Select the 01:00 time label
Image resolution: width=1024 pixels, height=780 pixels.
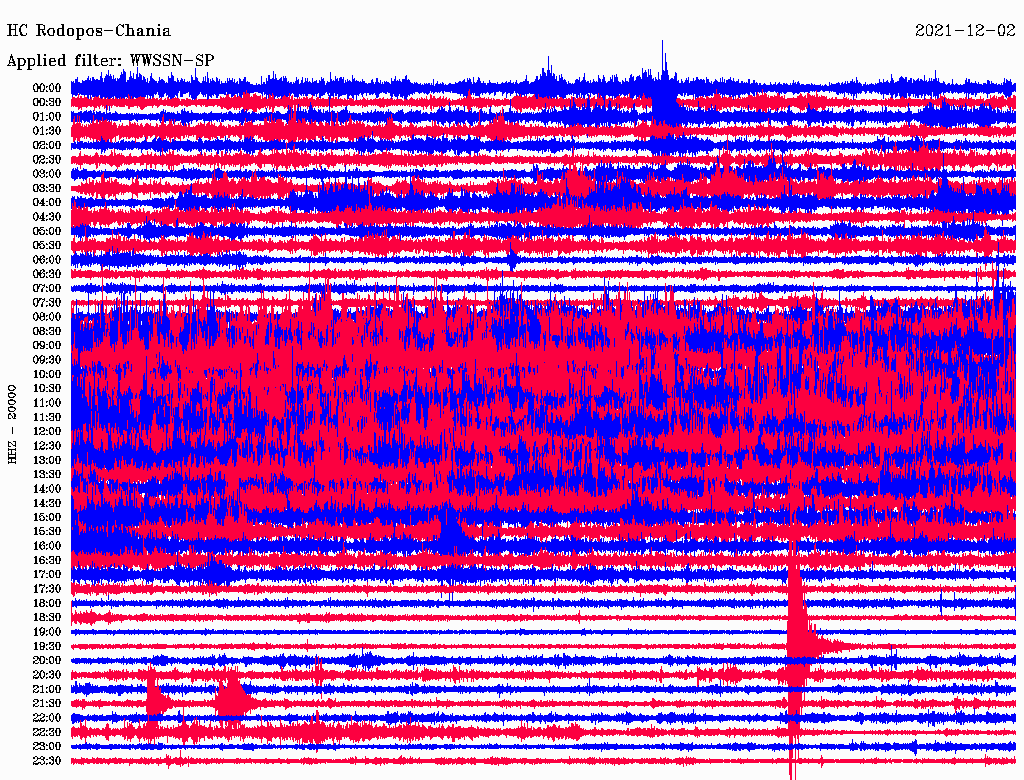pyautogui.click(x=46, y=116)
